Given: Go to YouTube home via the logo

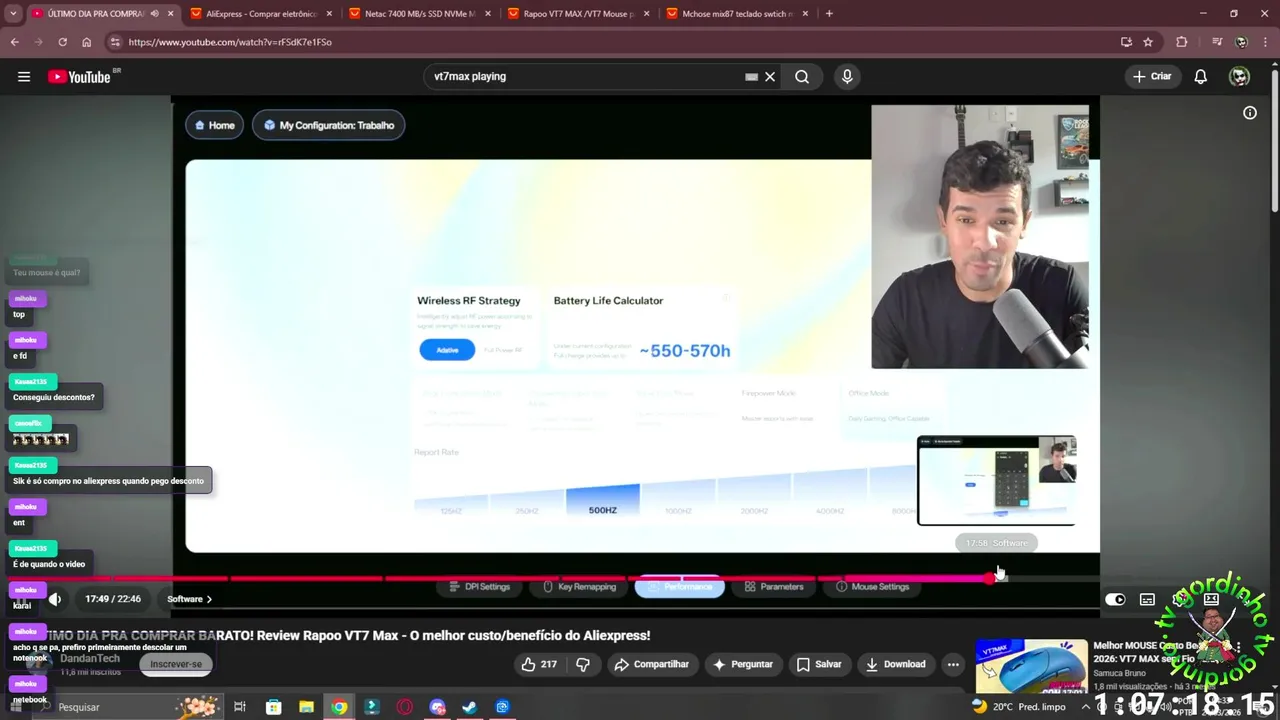Looking at the screenshot, I should 80,77.
